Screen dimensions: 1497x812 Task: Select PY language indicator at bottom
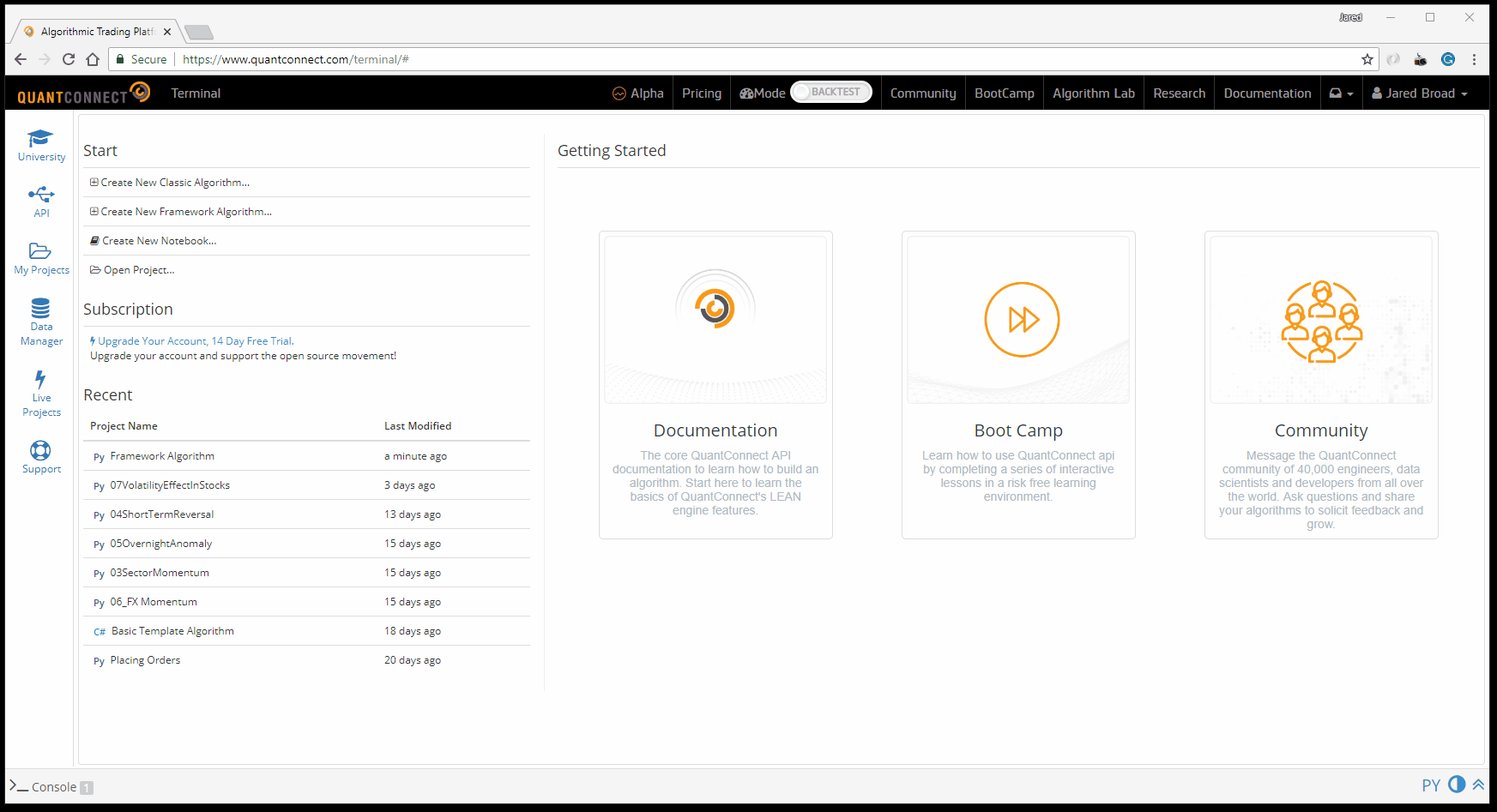pyautogui.click(x=1431, y=785)
